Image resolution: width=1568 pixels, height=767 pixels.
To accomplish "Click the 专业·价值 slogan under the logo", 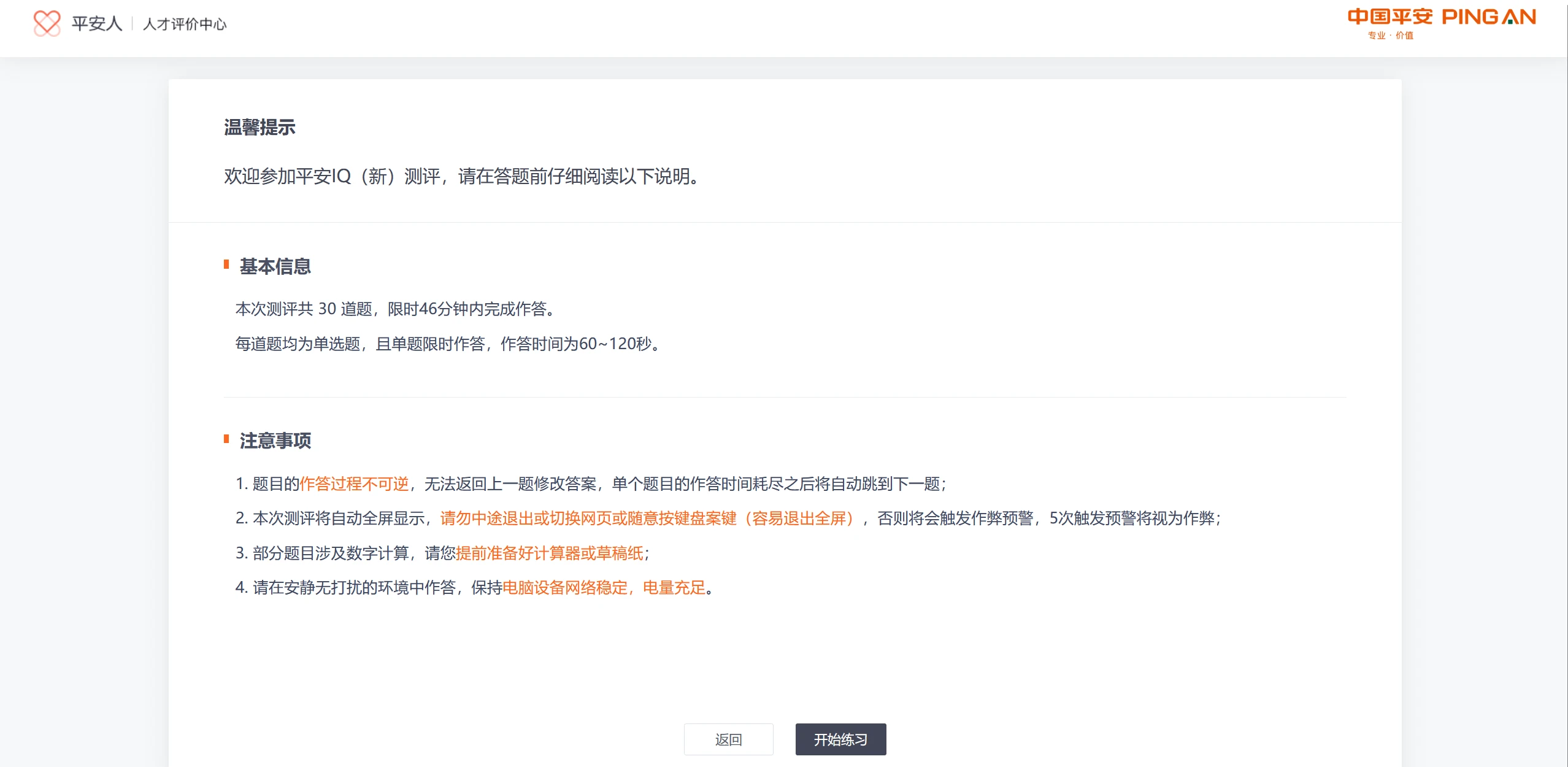I will (1390, 36).
